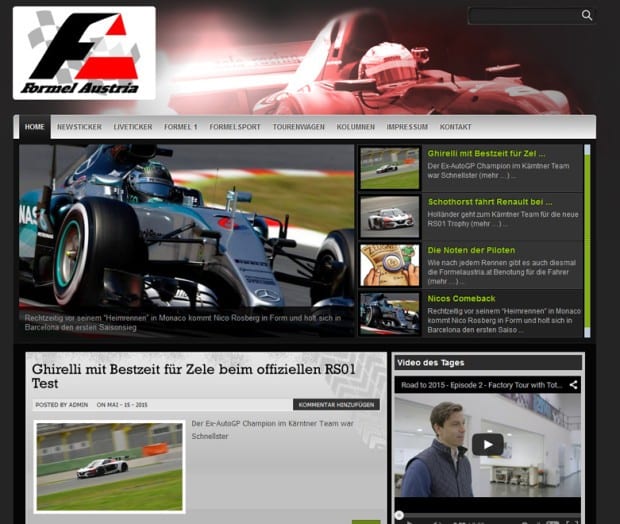Click Renault RS01 car thumbnail
The width and height of the screenshot is (620, 524).
390,217
